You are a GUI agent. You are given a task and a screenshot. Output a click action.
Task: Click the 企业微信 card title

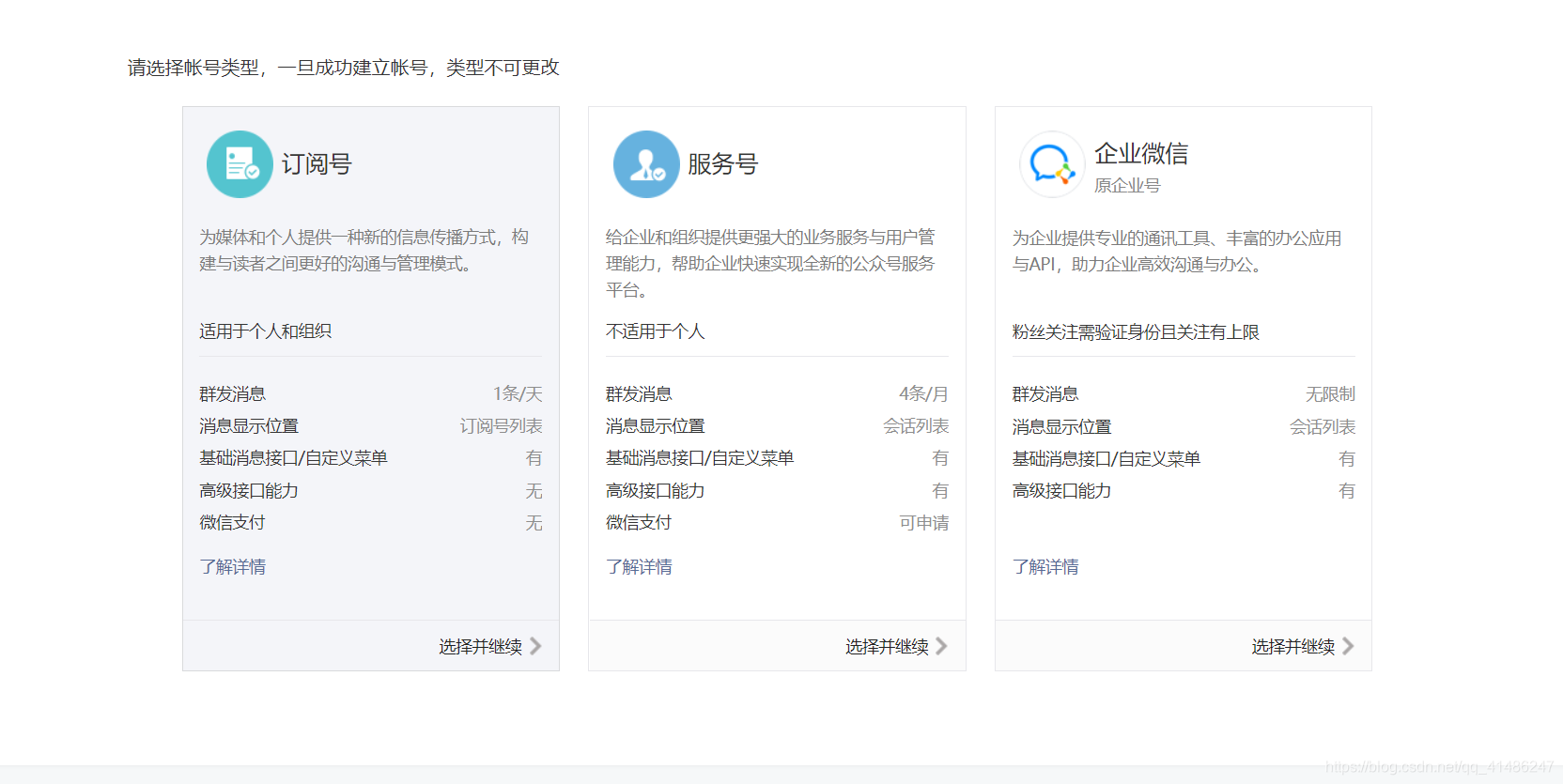(x=1141, y=154)
